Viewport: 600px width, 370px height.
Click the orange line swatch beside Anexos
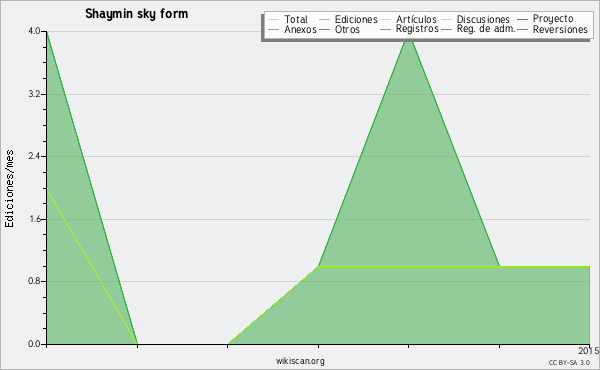click(274, 29)
